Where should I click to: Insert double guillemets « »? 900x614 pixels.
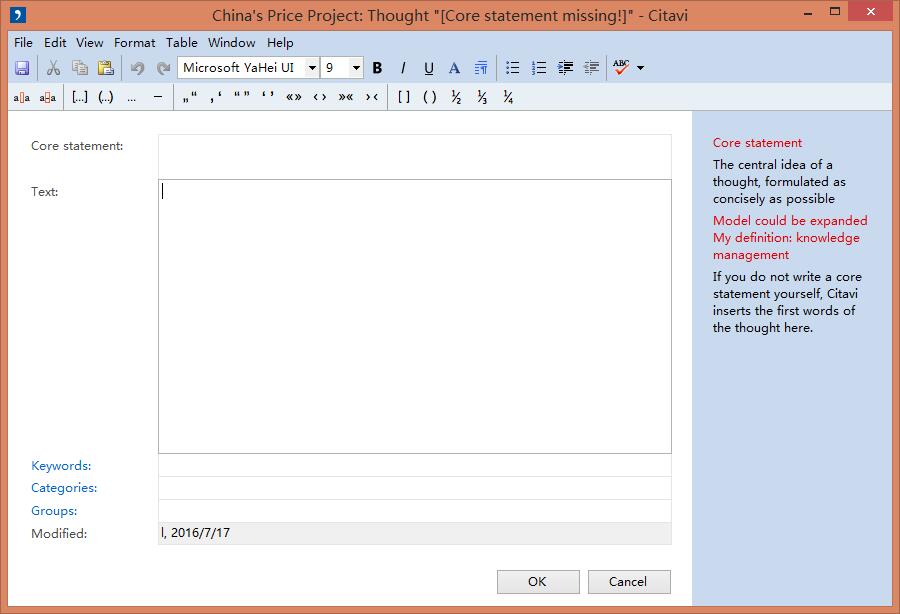tap(294, 98)
